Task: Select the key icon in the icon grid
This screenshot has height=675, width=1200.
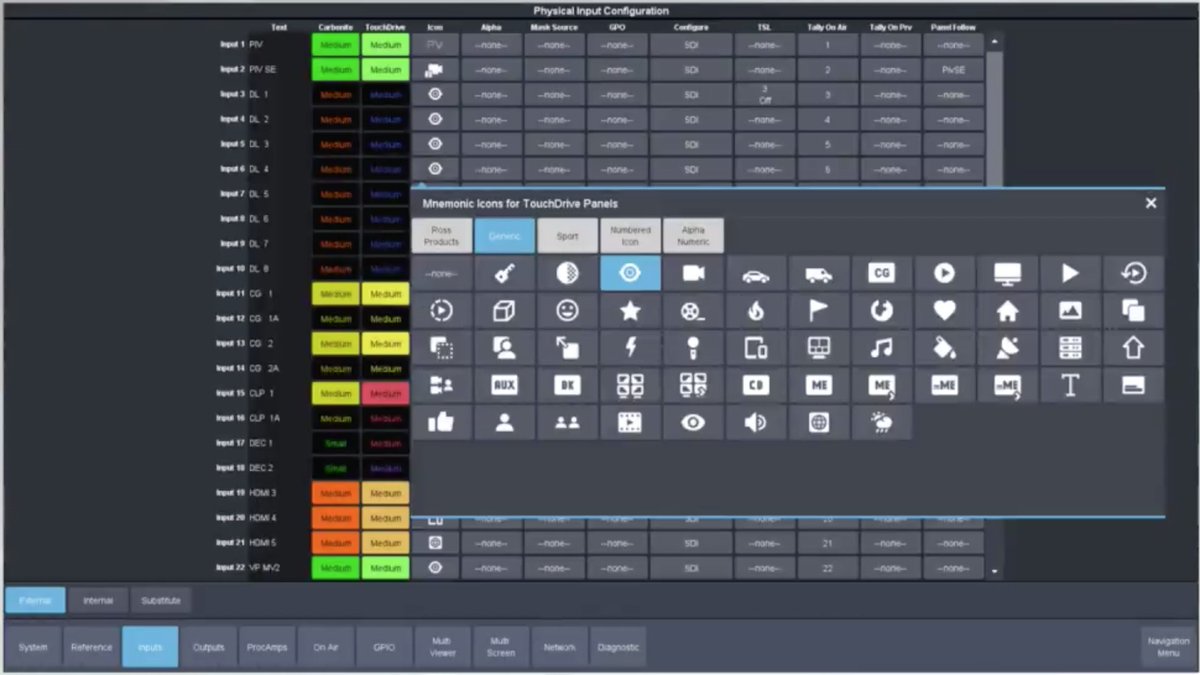Action: click(x=504, y=272)
